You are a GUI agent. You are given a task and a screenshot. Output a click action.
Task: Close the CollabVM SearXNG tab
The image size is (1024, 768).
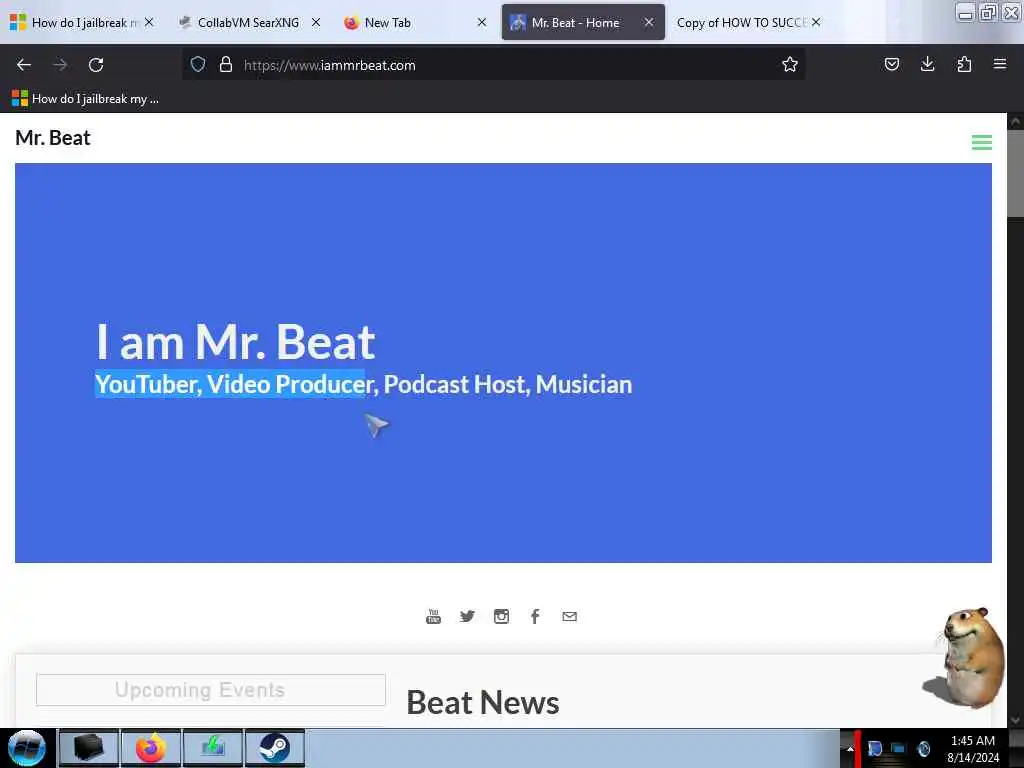click(x=316, y=22)
